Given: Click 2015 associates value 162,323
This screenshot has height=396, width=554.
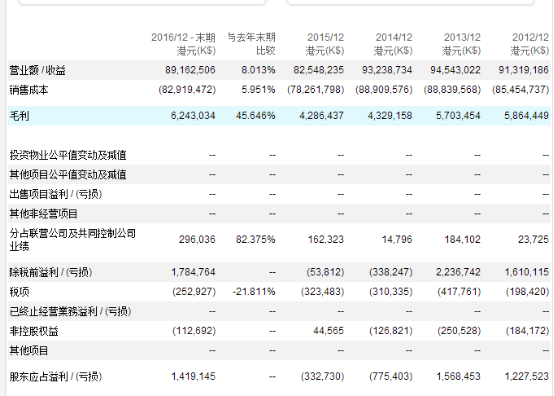Looking at the screenshot, I should point(326,240).
